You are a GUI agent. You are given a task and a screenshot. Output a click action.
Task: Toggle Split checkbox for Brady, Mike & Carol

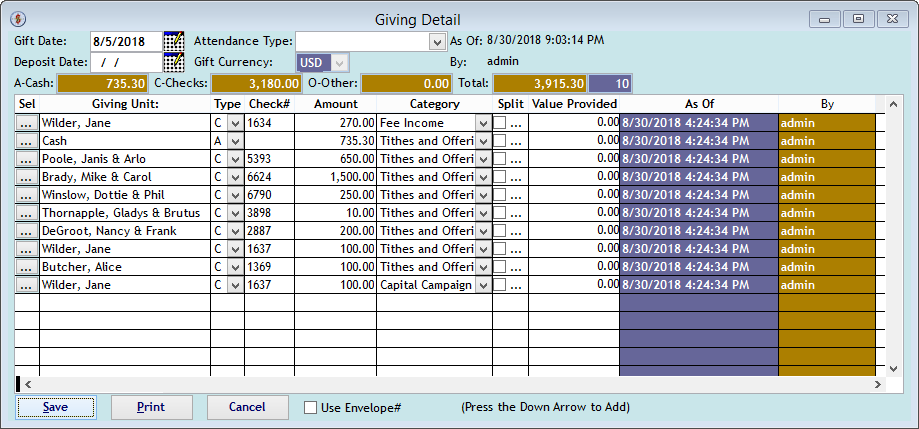[500, 177]
